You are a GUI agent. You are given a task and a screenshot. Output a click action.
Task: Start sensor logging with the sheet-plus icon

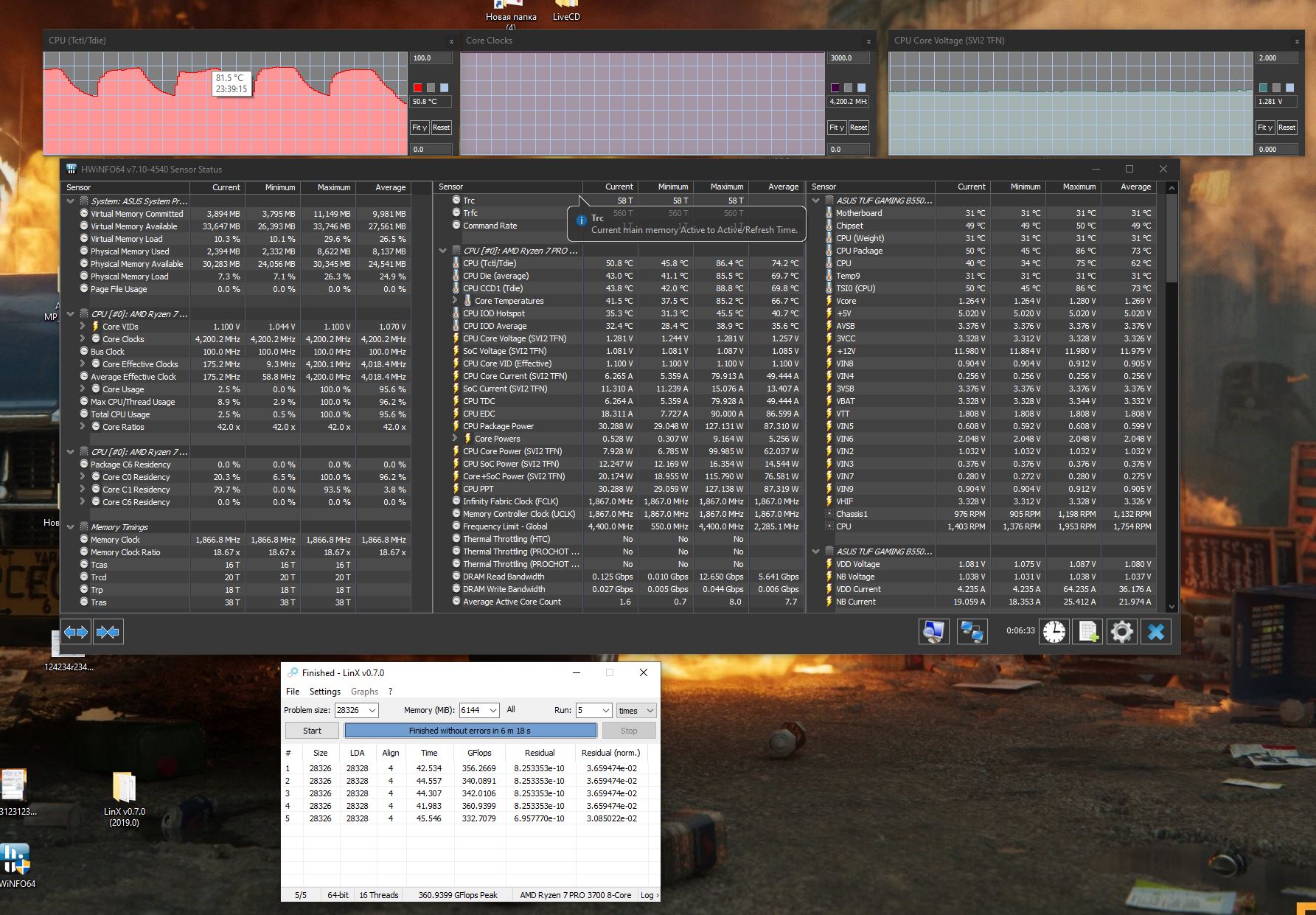click(x=1088, y=632)
